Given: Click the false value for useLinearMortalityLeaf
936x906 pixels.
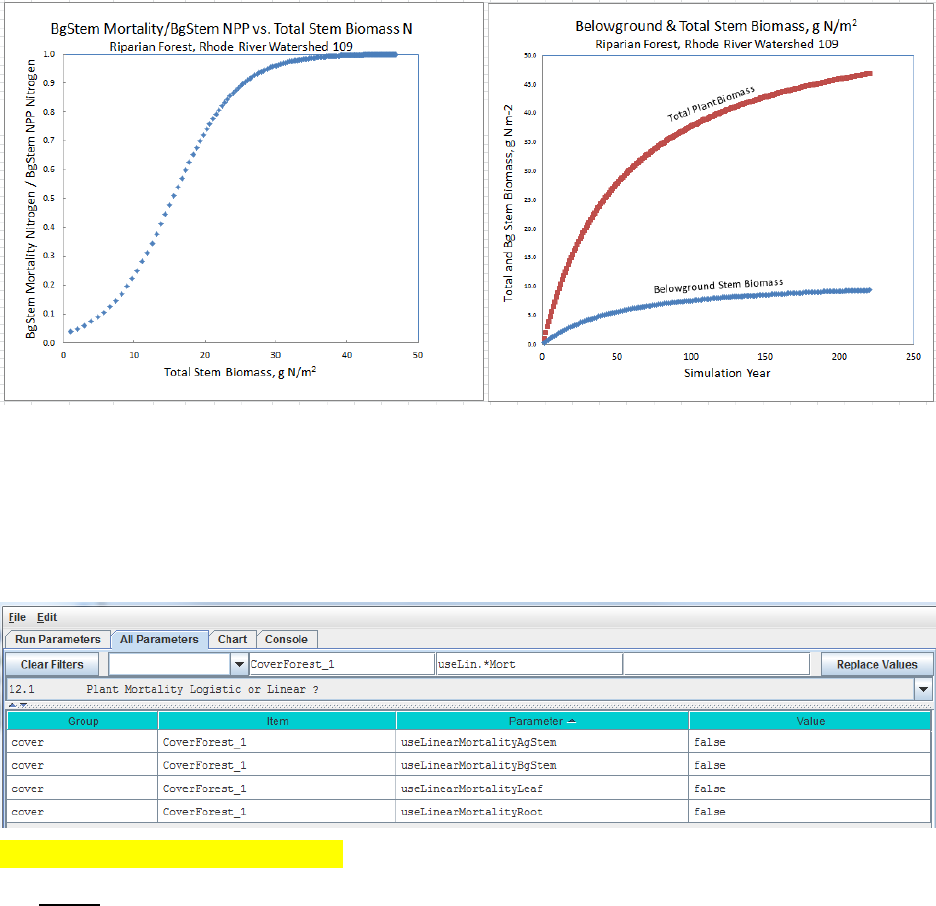Looking at the screenshot, I should point(810,788).
